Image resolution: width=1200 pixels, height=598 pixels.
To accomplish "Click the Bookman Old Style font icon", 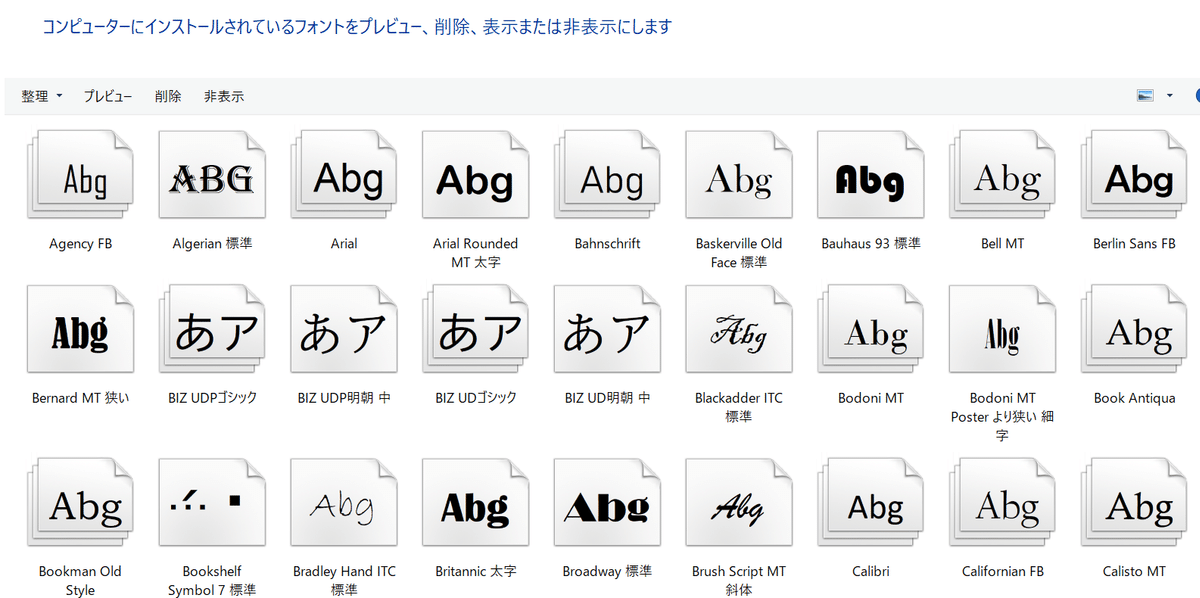I will (80, 503).
